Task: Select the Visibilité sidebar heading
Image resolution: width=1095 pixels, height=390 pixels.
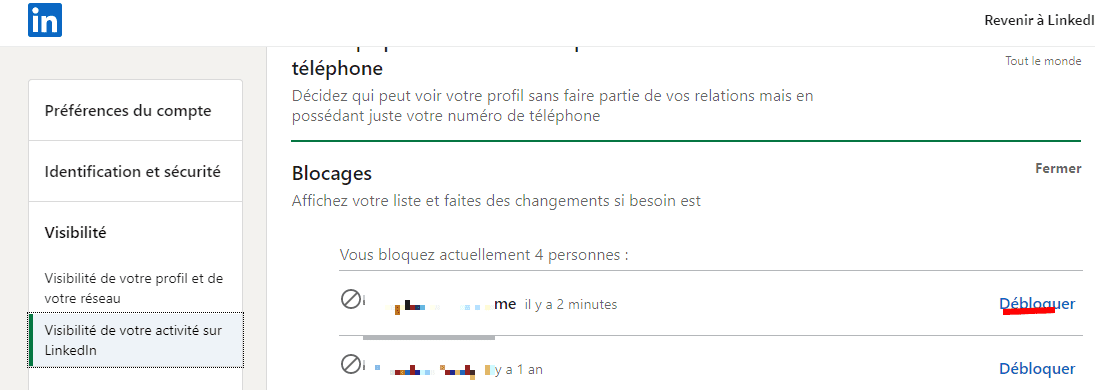Action: point(75,233)
